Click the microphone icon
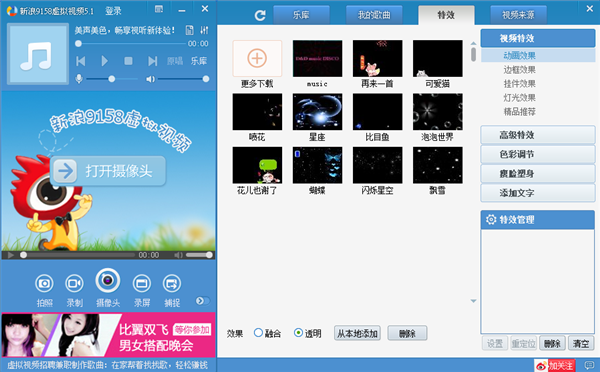This screenshot has height=372, width=600. point(79,79)
